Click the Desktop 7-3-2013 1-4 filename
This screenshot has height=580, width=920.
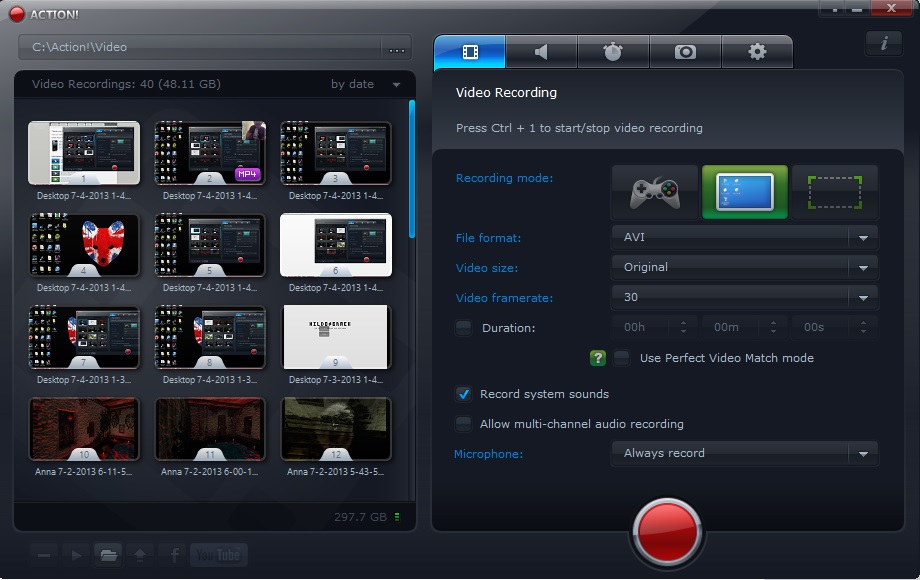[336, 379]
